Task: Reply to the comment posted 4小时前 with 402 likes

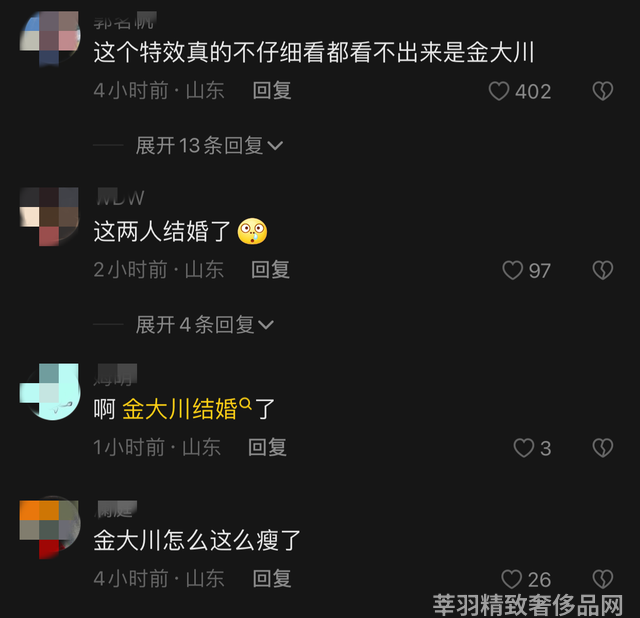Action: [x=272, y=90]
